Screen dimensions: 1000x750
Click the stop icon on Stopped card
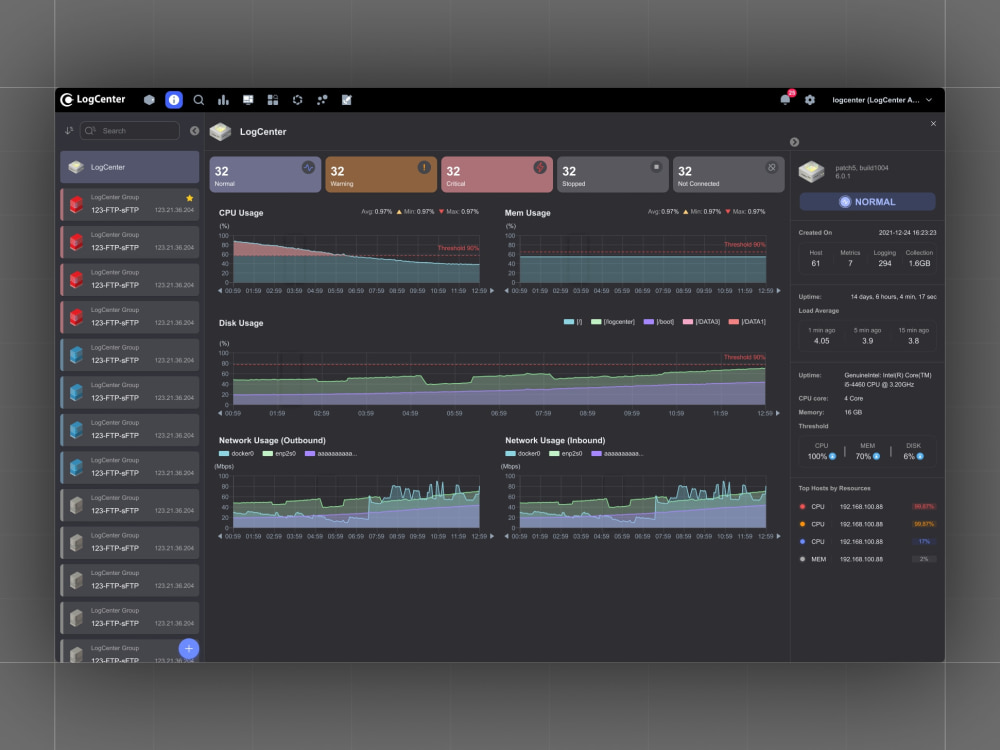coord(656,167)
